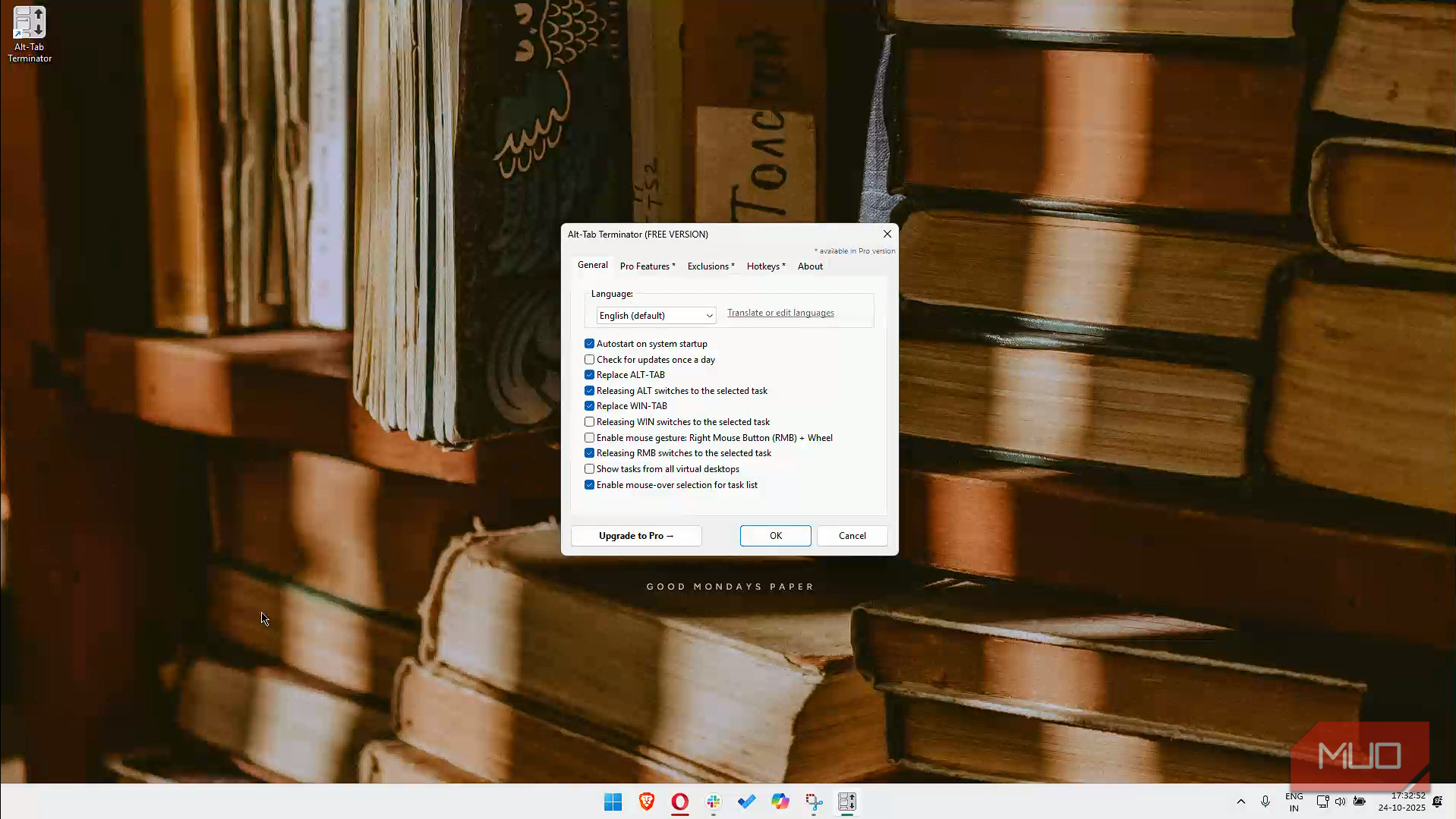
Task: Close the Alt-Tab Terminator settings dialog
Action: pyautogui.click(x=887, y=234)
